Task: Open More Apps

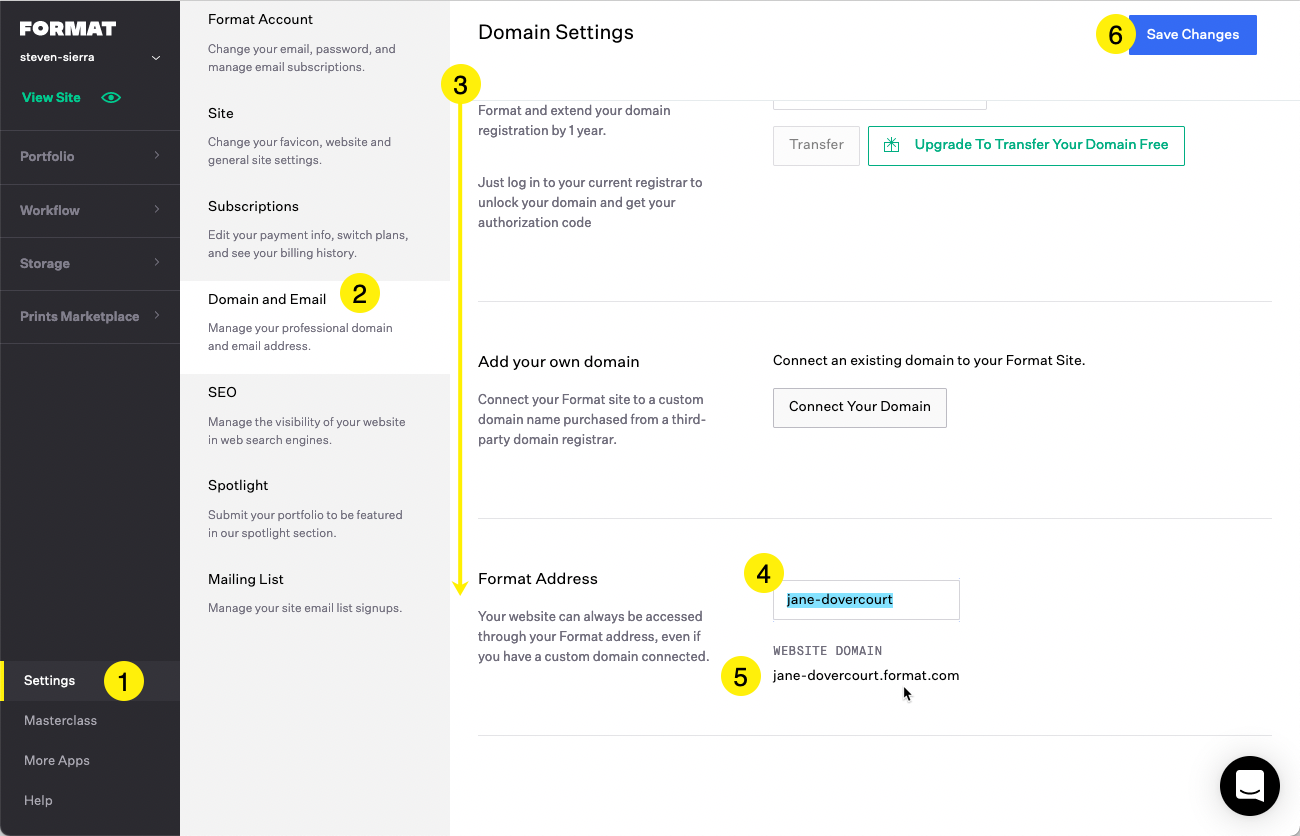Action: [x=57, y=760]
